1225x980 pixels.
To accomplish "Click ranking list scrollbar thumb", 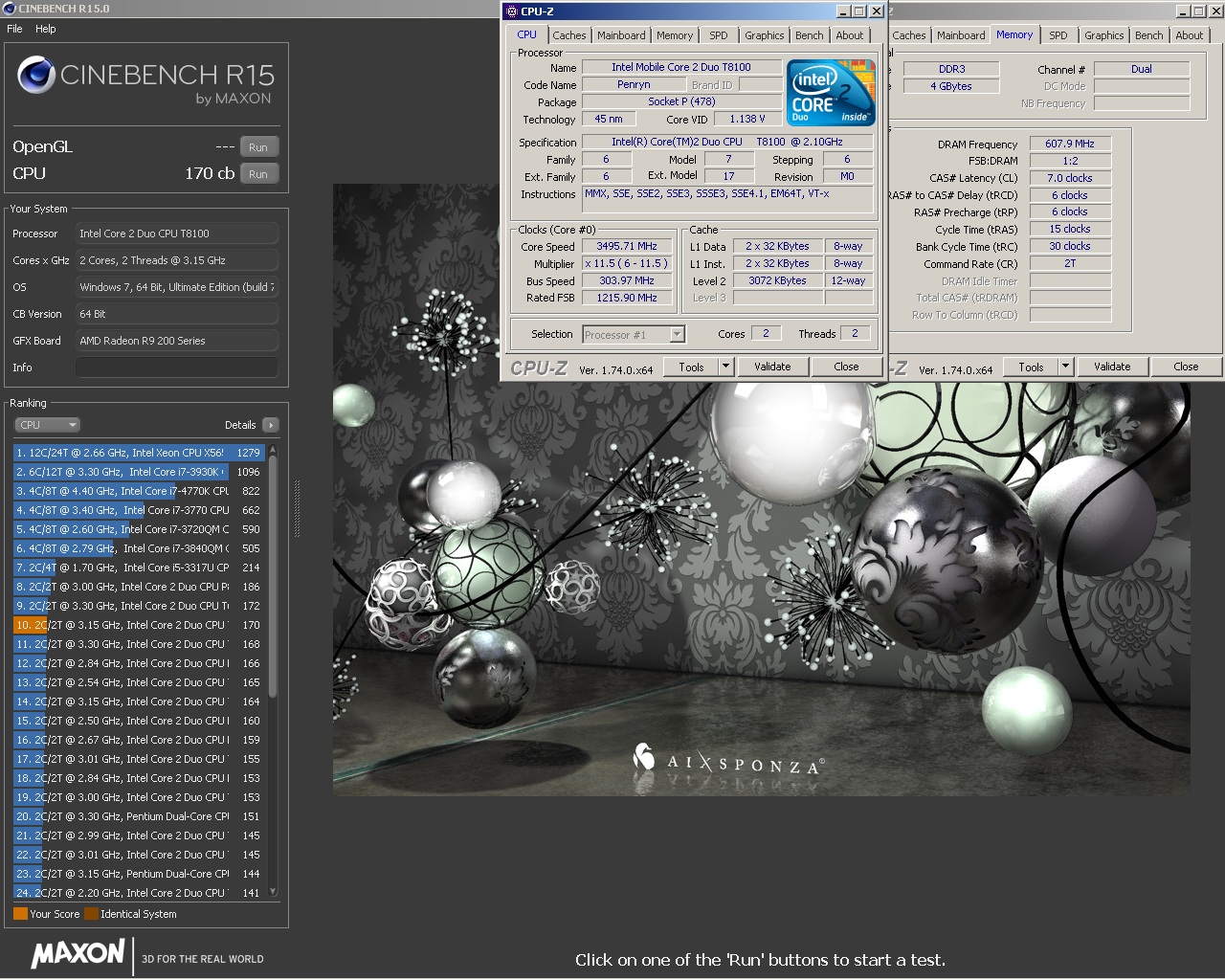I will [x=273, y=577].
